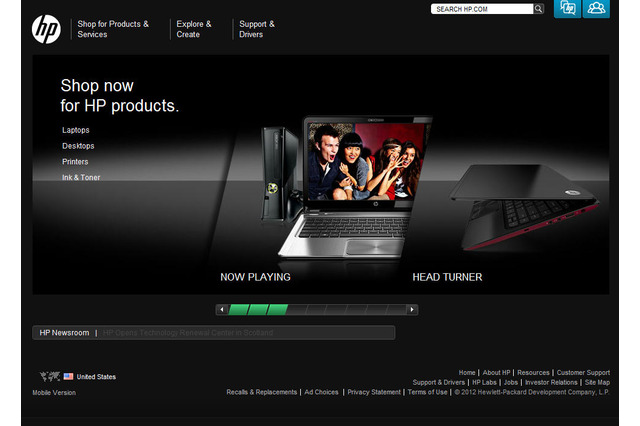
Task: Select the last dark carousel segment
Action: pyautogui.click(x=395, y=310)
